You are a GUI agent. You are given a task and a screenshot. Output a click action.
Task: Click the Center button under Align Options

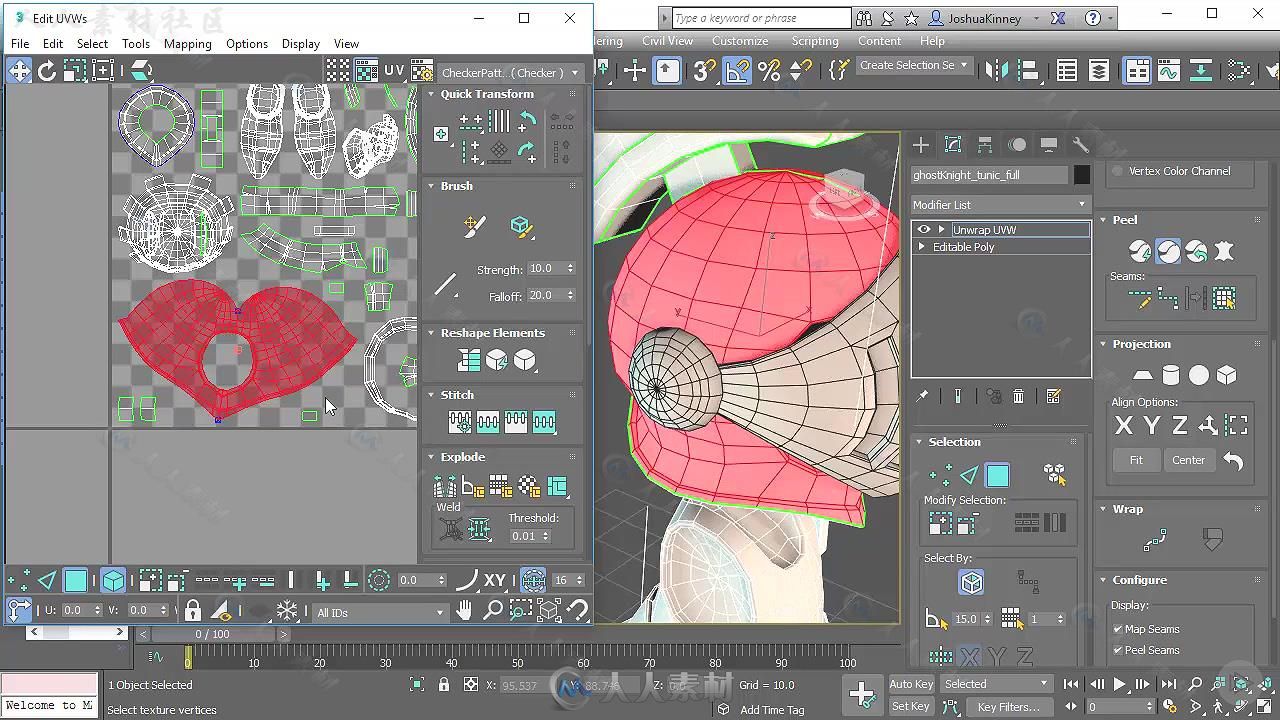tap(1188, 460)
